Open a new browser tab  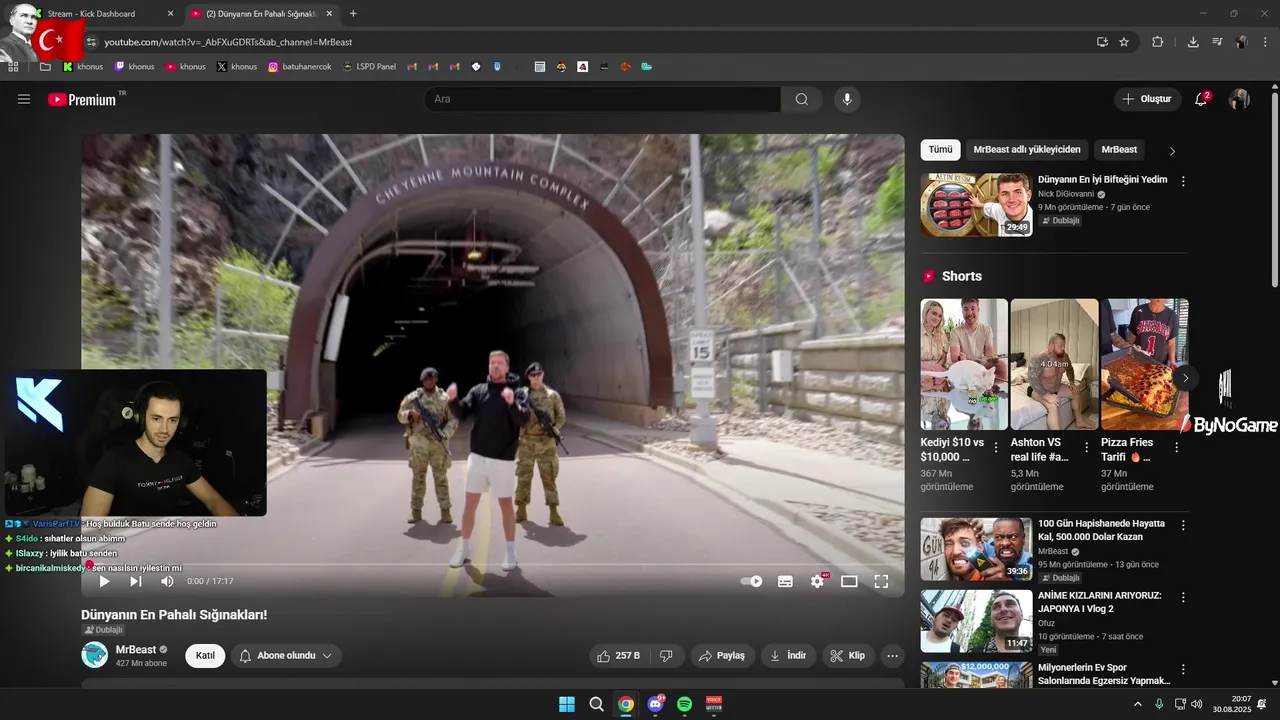[x=353, y=14]
